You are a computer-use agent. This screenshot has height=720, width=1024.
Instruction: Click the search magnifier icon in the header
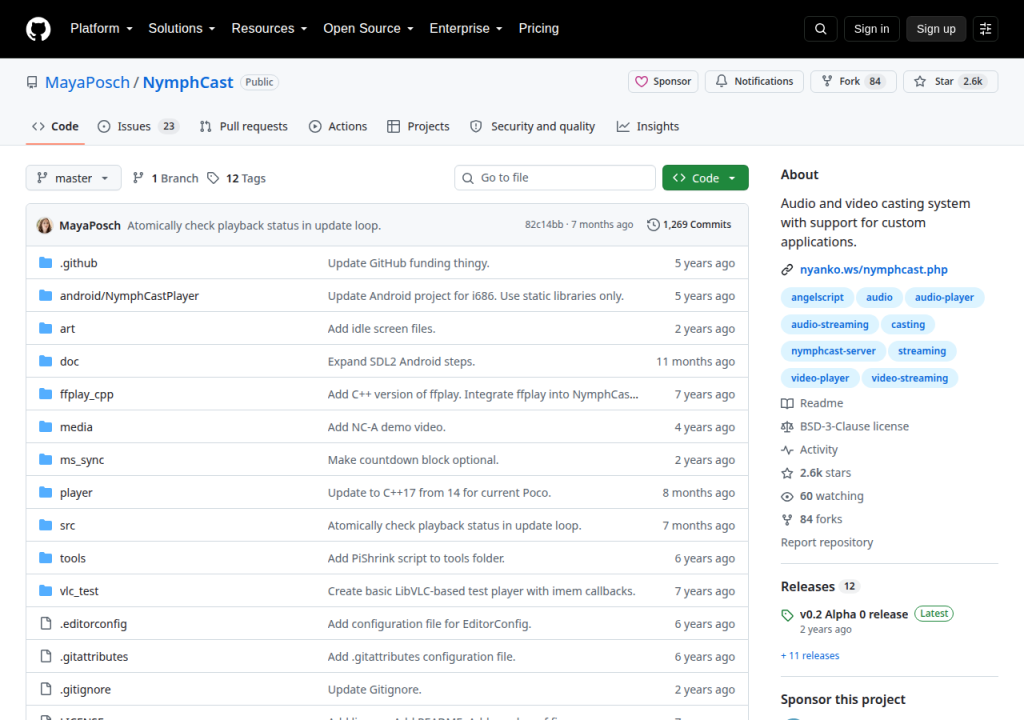(820, 29)
